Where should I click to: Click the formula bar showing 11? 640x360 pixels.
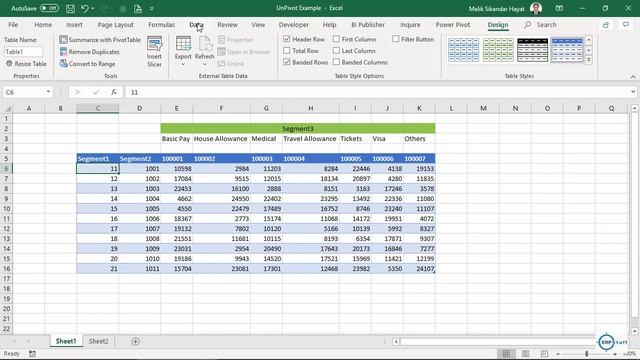(x=378, y=92)
